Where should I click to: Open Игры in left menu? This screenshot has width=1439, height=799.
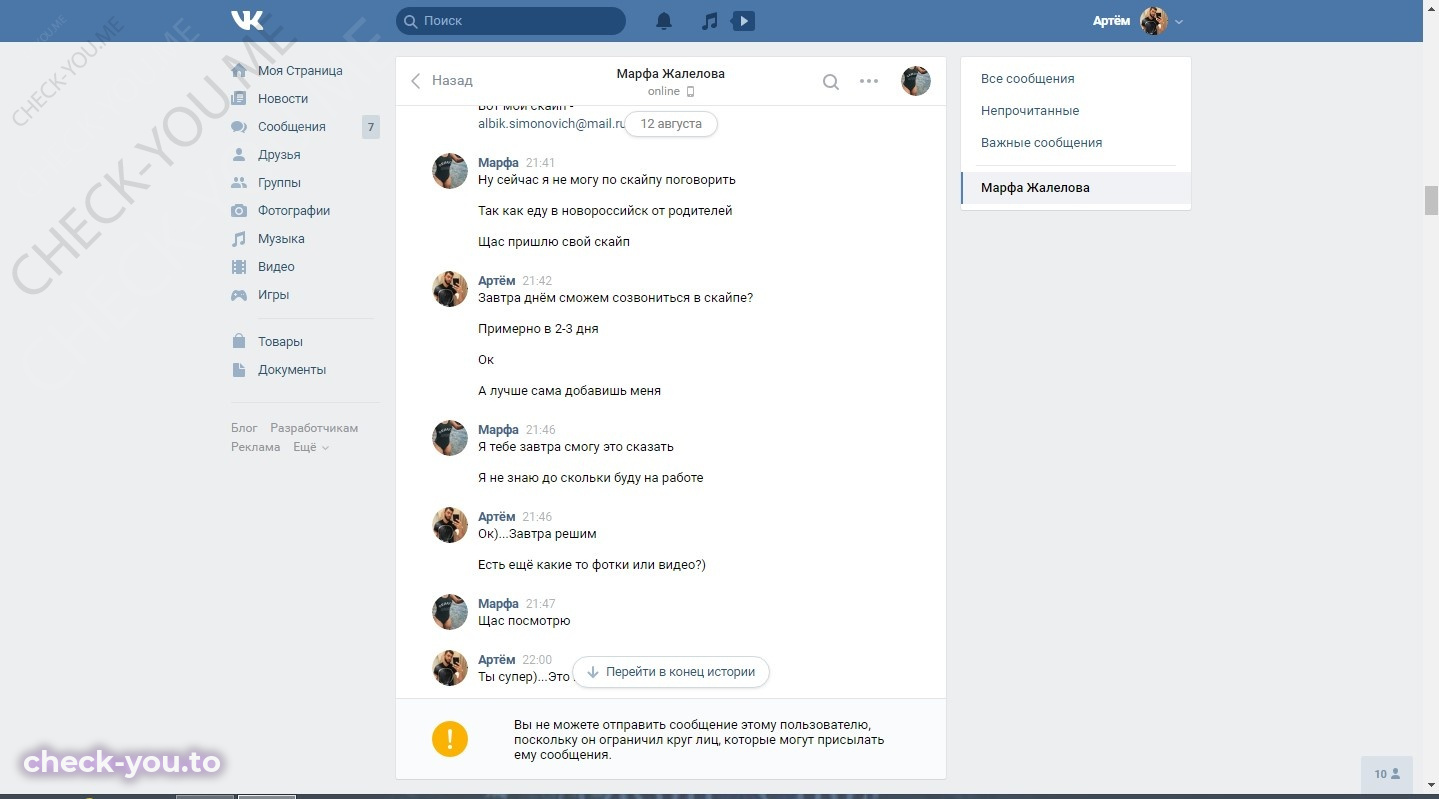click(x=273, y=295)
